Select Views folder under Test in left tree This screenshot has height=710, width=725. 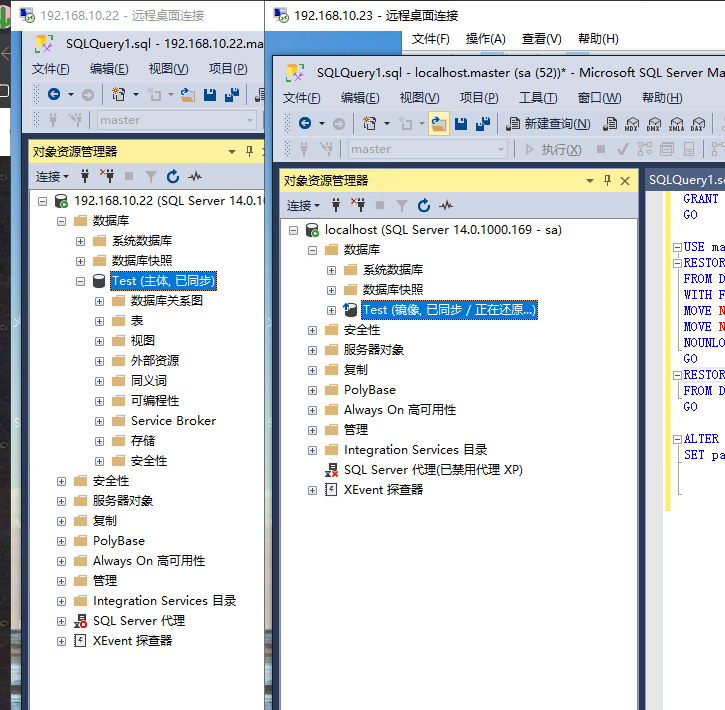point(143,341)
